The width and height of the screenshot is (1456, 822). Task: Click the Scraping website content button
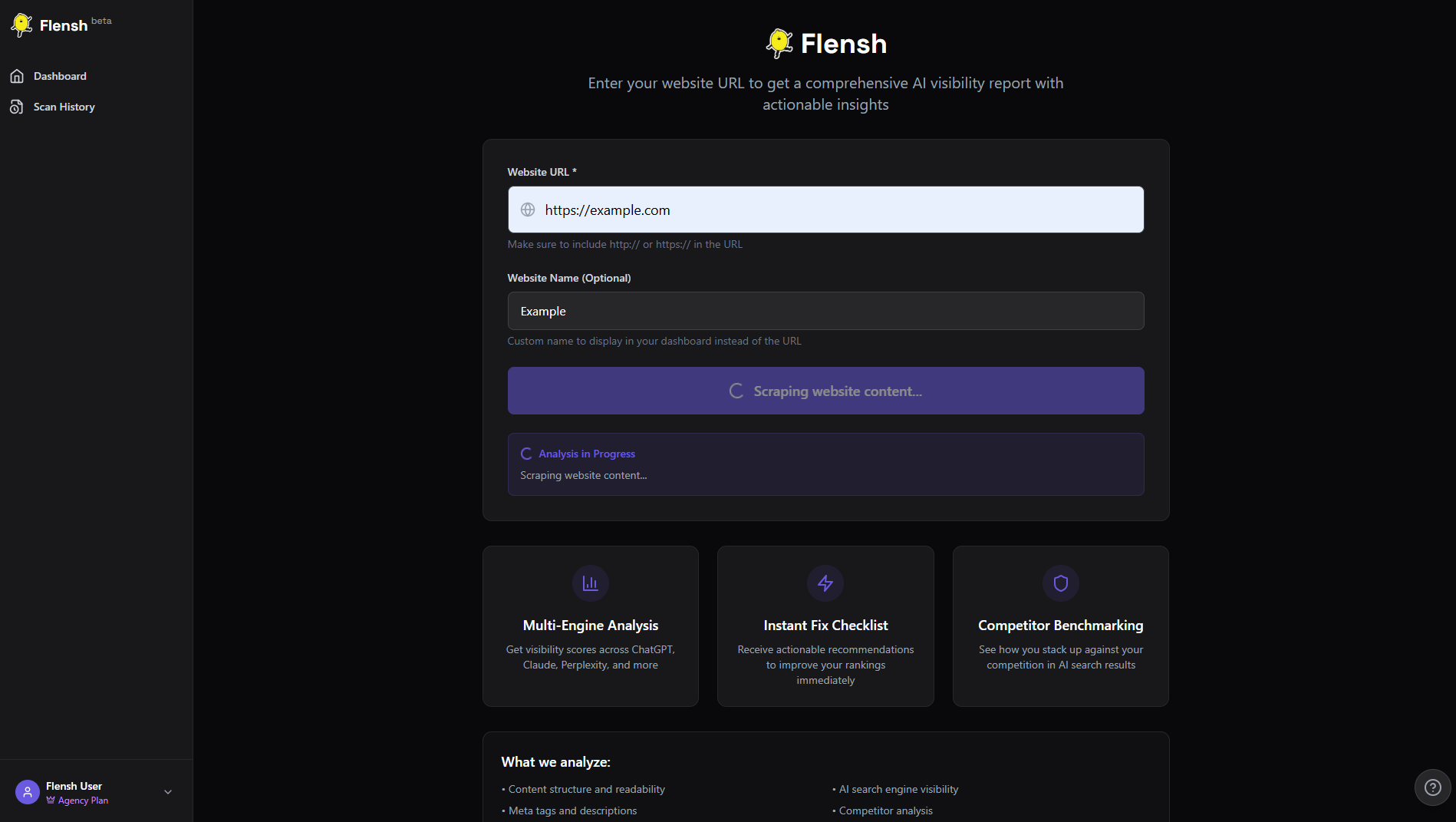pyautogui.click(x=825, y=391)
